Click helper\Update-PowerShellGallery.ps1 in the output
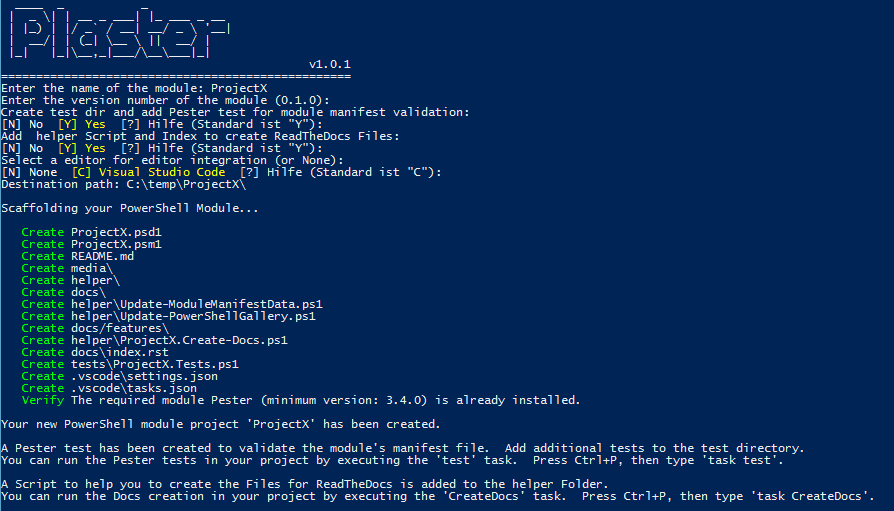The image size is (894, 511). (x=193, y=316)
